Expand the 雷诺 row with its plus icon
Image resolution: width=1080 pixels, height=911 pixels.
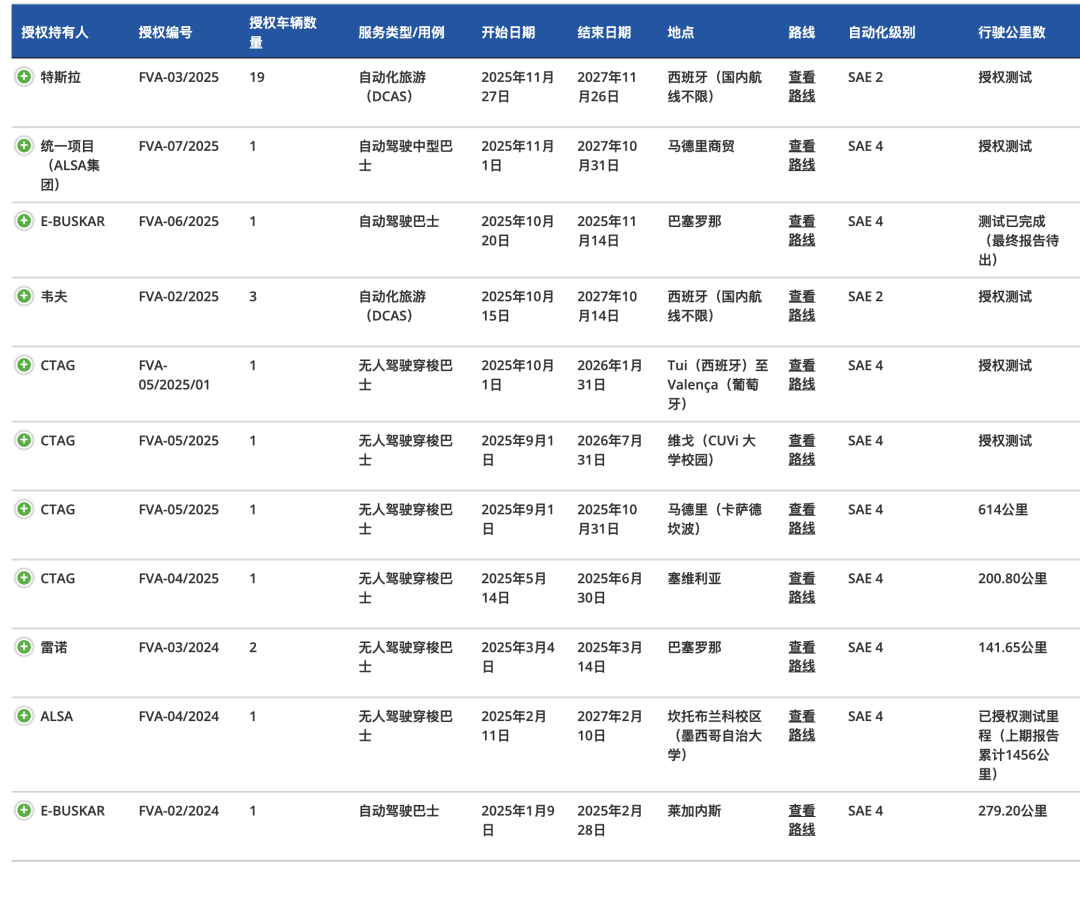coord(24,647)
